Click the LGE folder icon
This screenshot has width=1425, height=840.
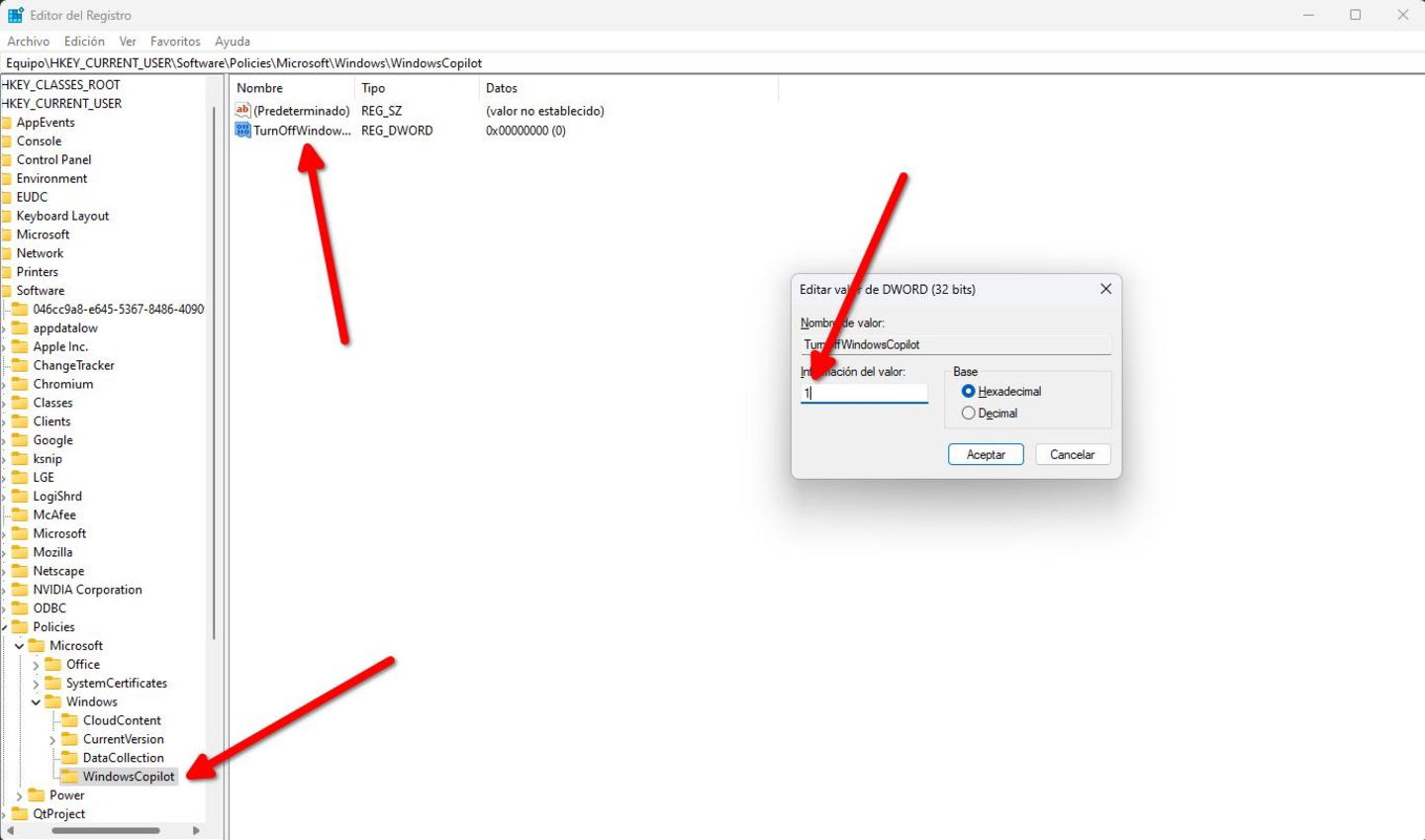click(x=20, y=478)
